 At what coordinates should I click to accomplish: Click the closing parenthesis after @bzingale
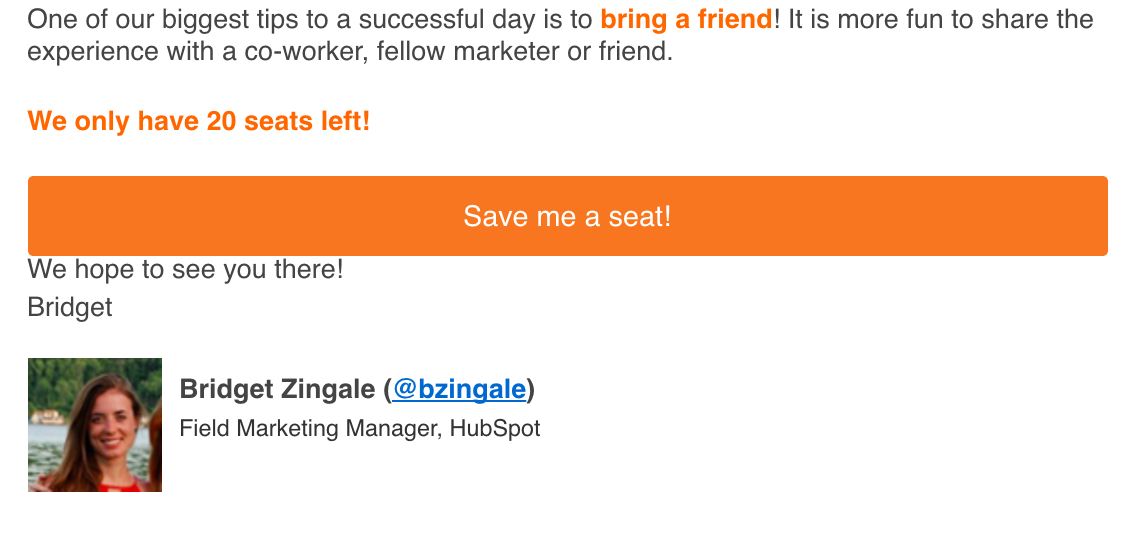[531, 389]
